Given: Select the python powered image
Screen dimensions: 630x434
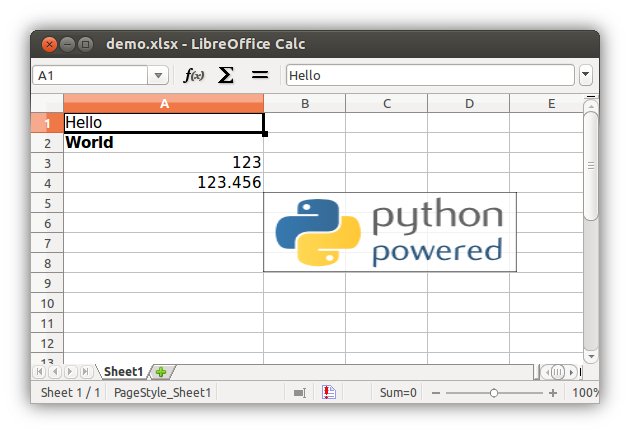Looking at the screenshot, I should [390, 232].
